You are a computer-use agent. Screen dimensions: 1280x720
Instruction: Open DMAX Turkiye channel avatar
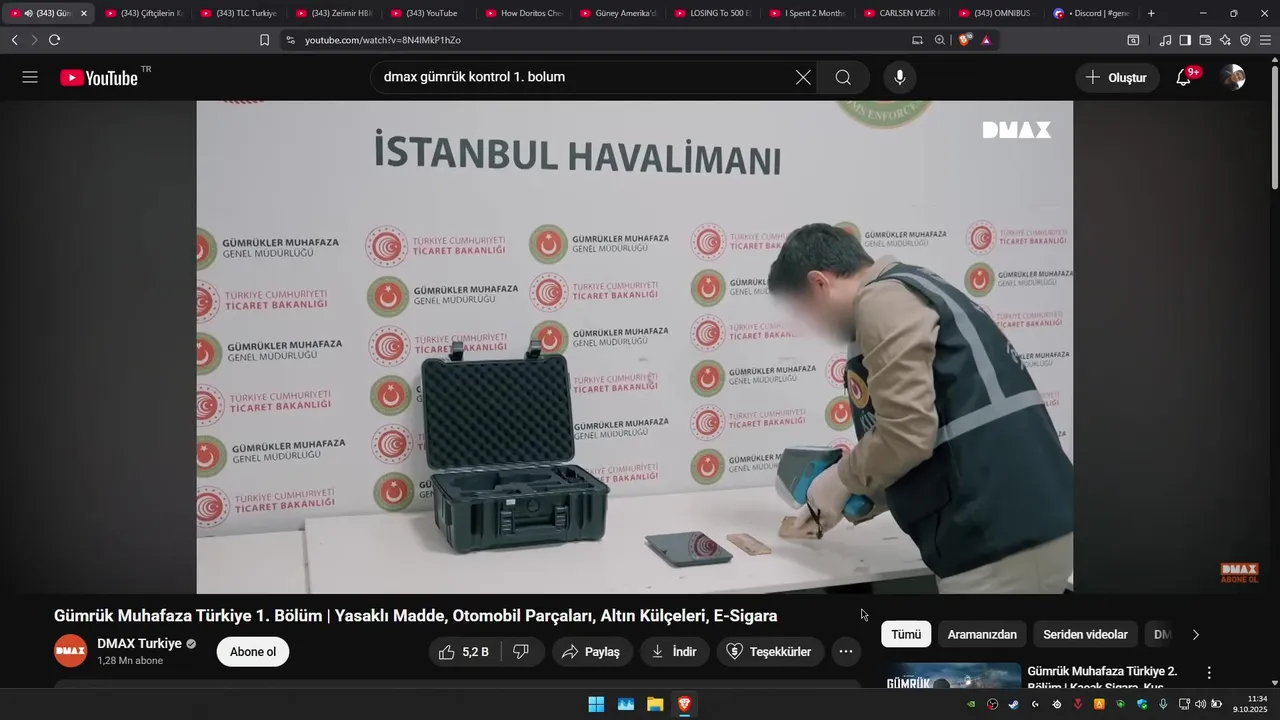[x=70, y=651]
